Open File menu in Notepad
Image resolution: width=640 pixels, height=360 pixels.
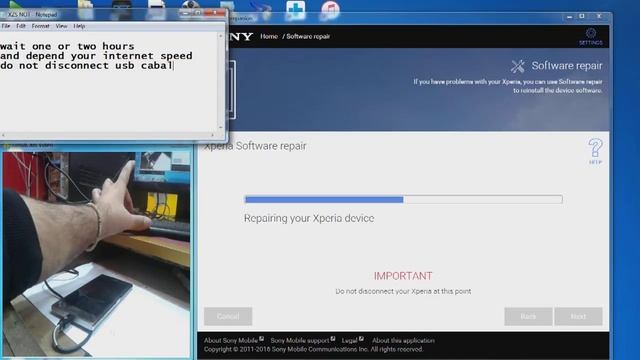(x=6, y=26)
